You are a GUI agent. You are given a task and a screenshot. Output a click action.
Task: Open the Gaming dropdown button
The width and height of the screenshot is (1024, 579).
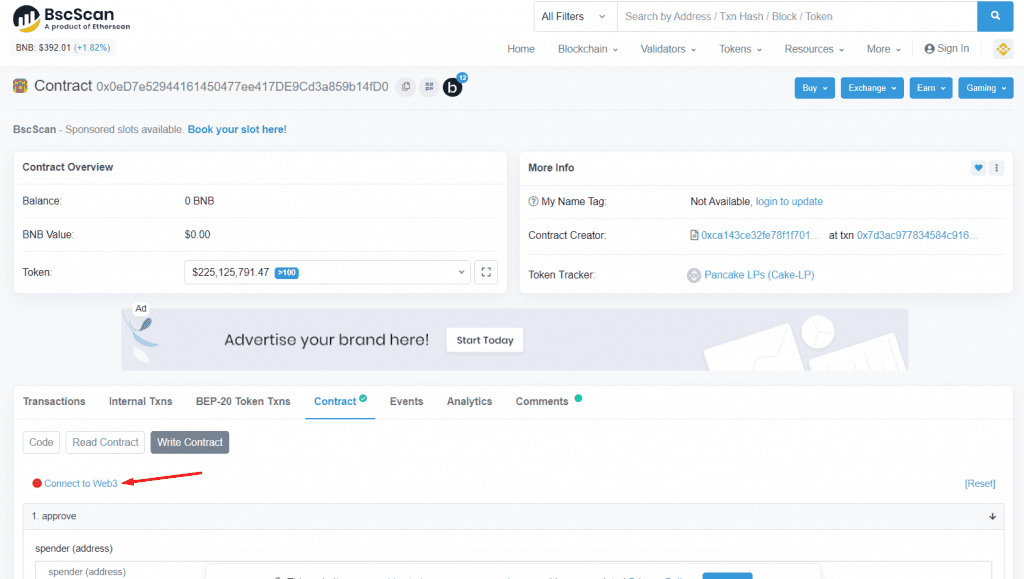coord(985,88)
